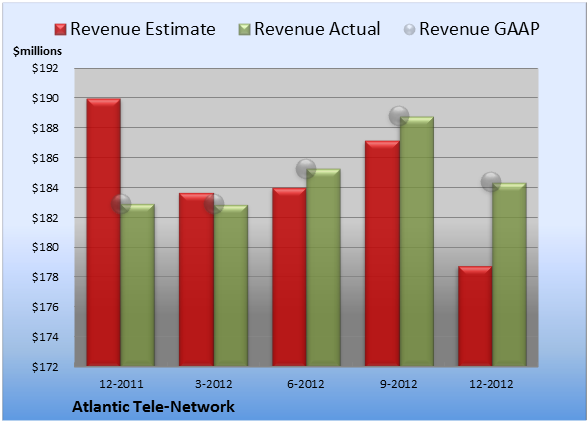Select the red estimate bar for 12-2012

point(475,316)
